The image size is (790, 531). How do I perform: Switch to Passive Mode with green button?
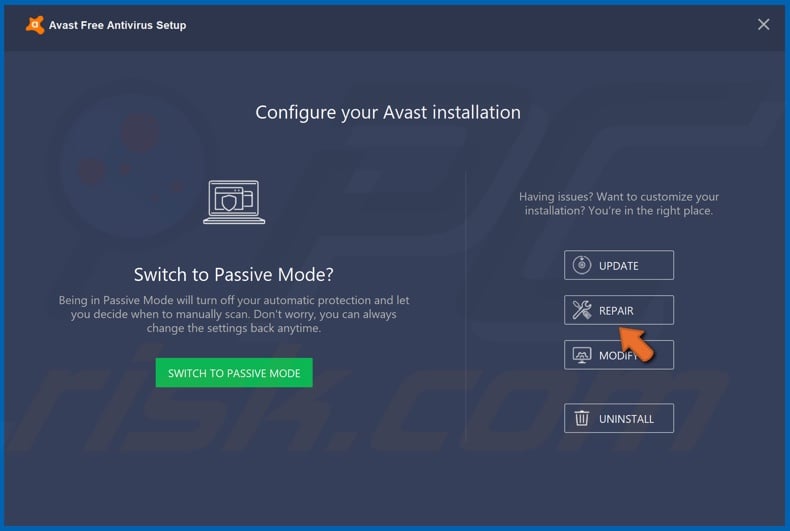(x=234, y=373)
